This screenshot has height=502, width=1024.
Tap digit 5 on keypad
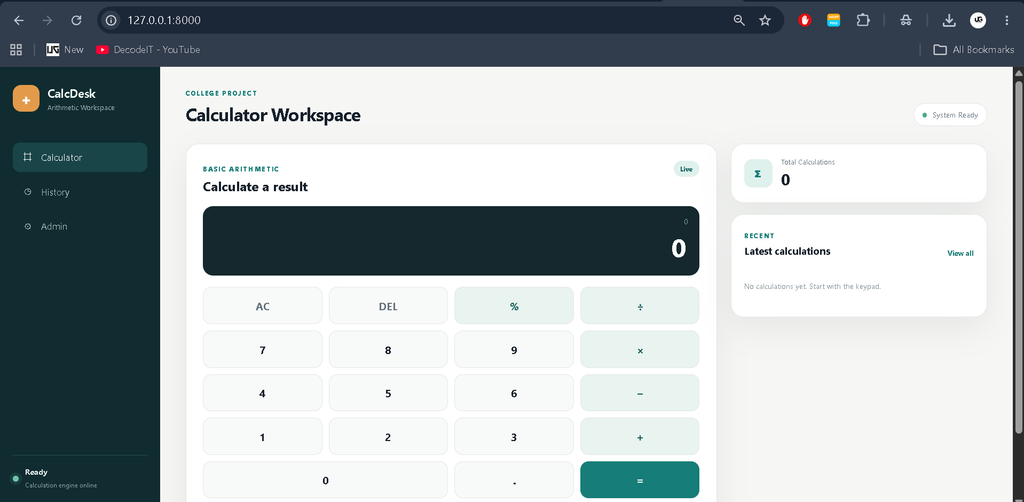coord(388,394)
